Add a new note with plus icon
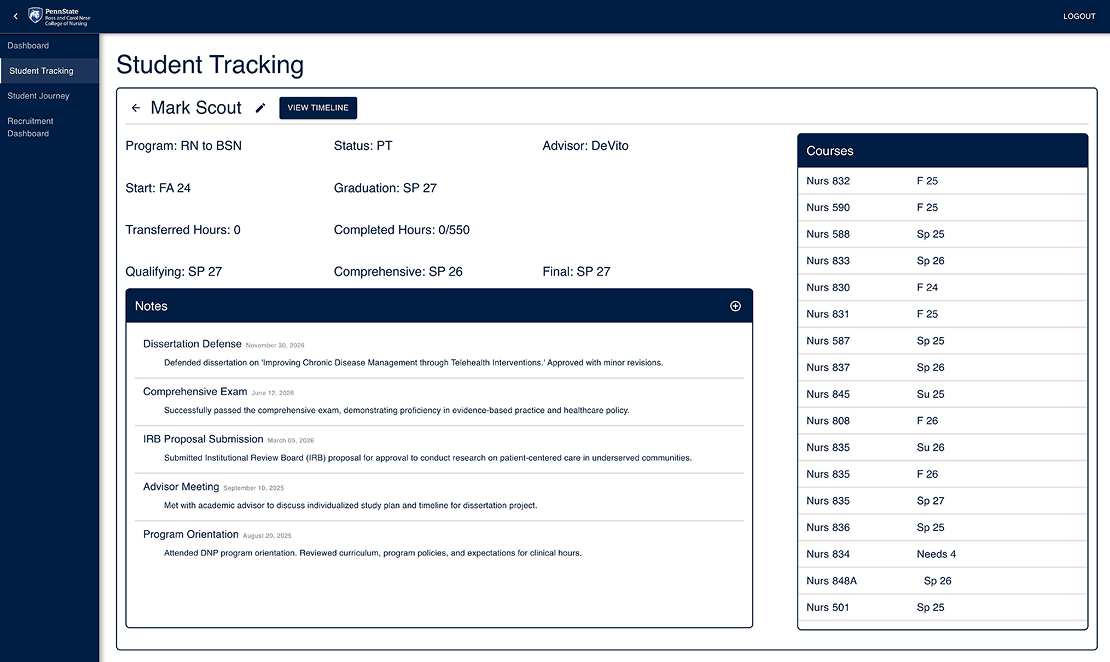This screenshot has width=1110, height=662. tap(735, 306)
